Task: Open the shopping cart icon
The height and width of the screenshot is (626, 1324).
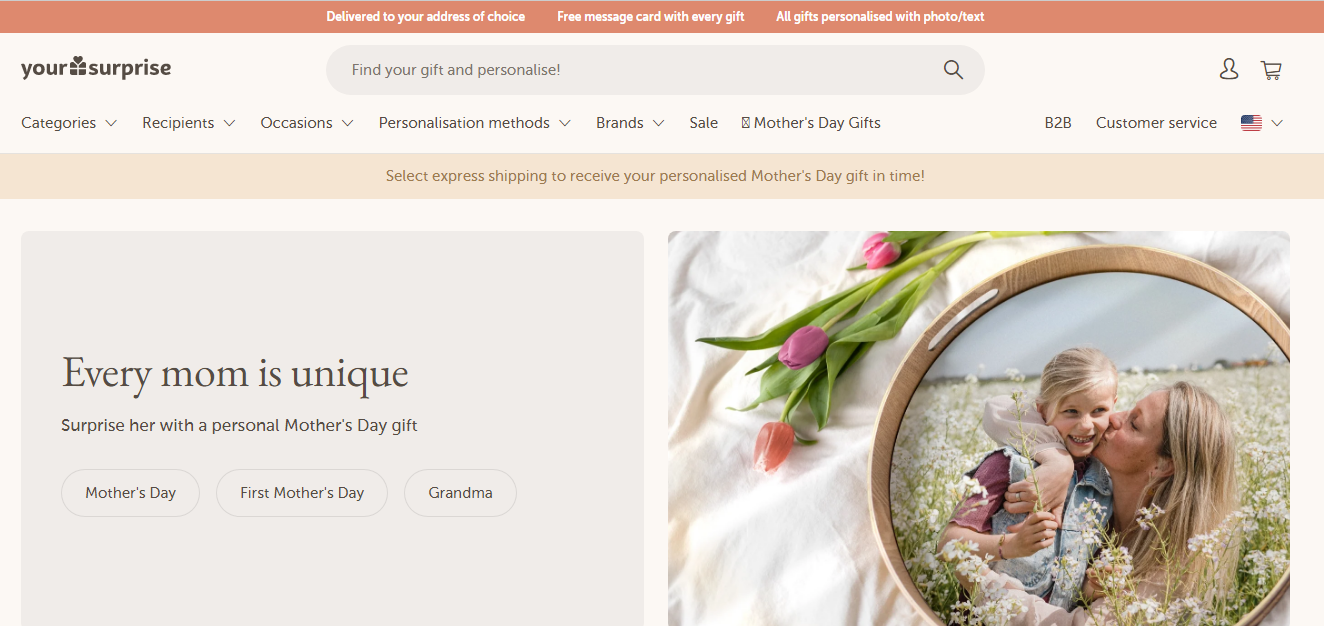Action: (1271, 70)
